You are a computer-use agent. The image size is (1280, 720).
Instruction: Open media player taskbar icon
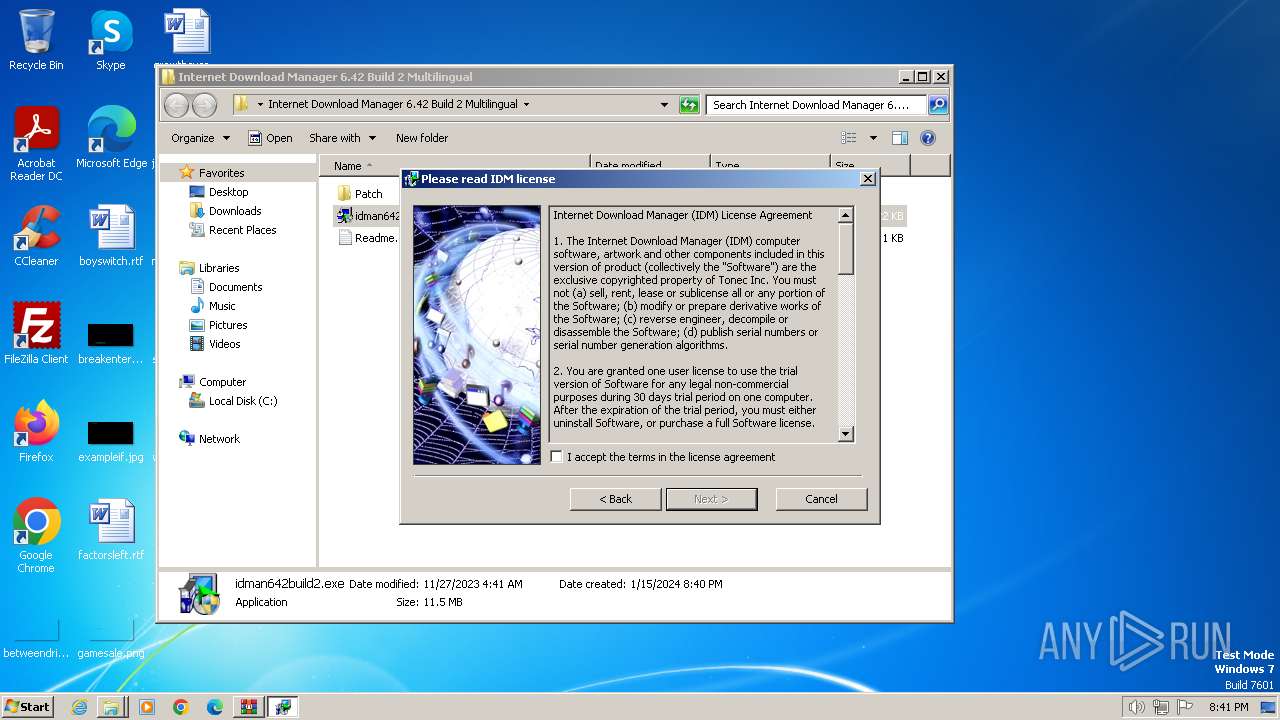(x=147, y=707)
